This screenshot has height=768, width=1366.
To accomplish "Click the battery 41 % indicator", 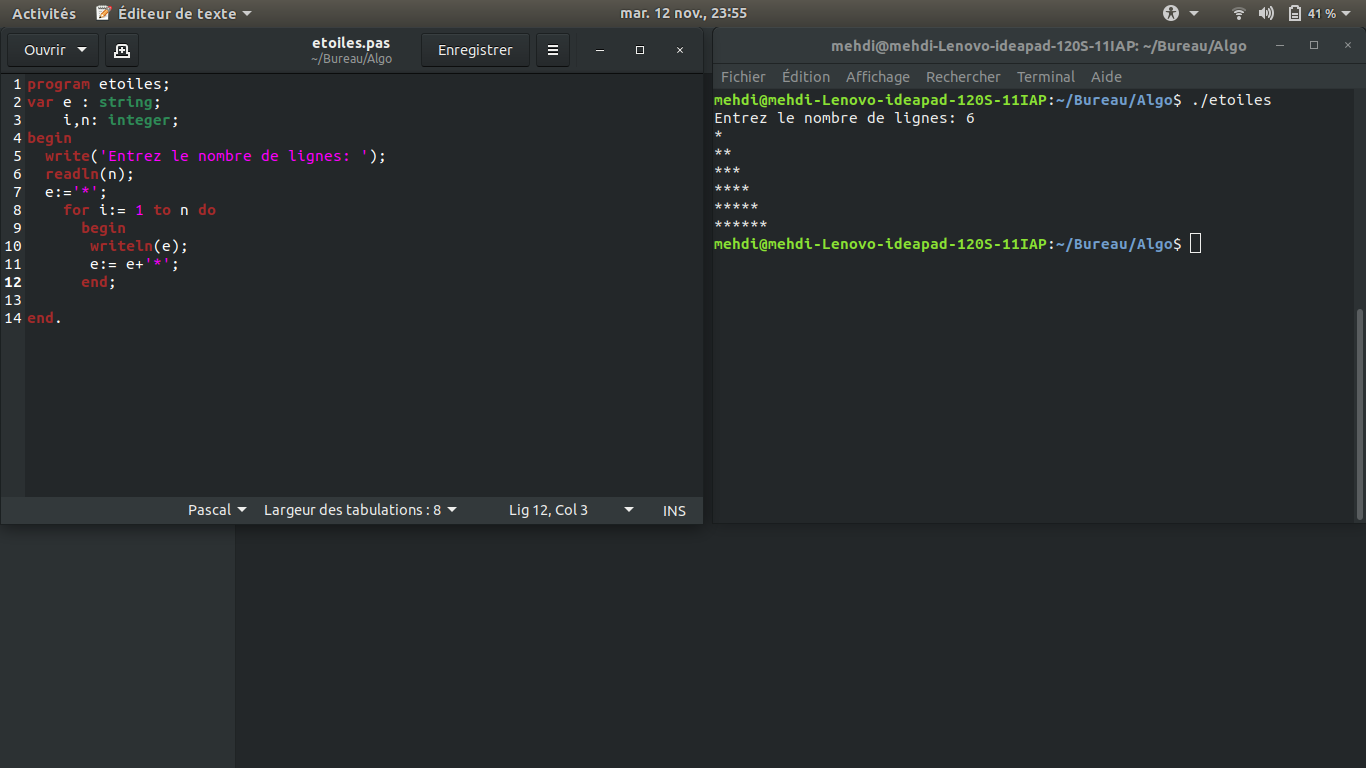I will pyautogui.click(x=1312, y=14).
